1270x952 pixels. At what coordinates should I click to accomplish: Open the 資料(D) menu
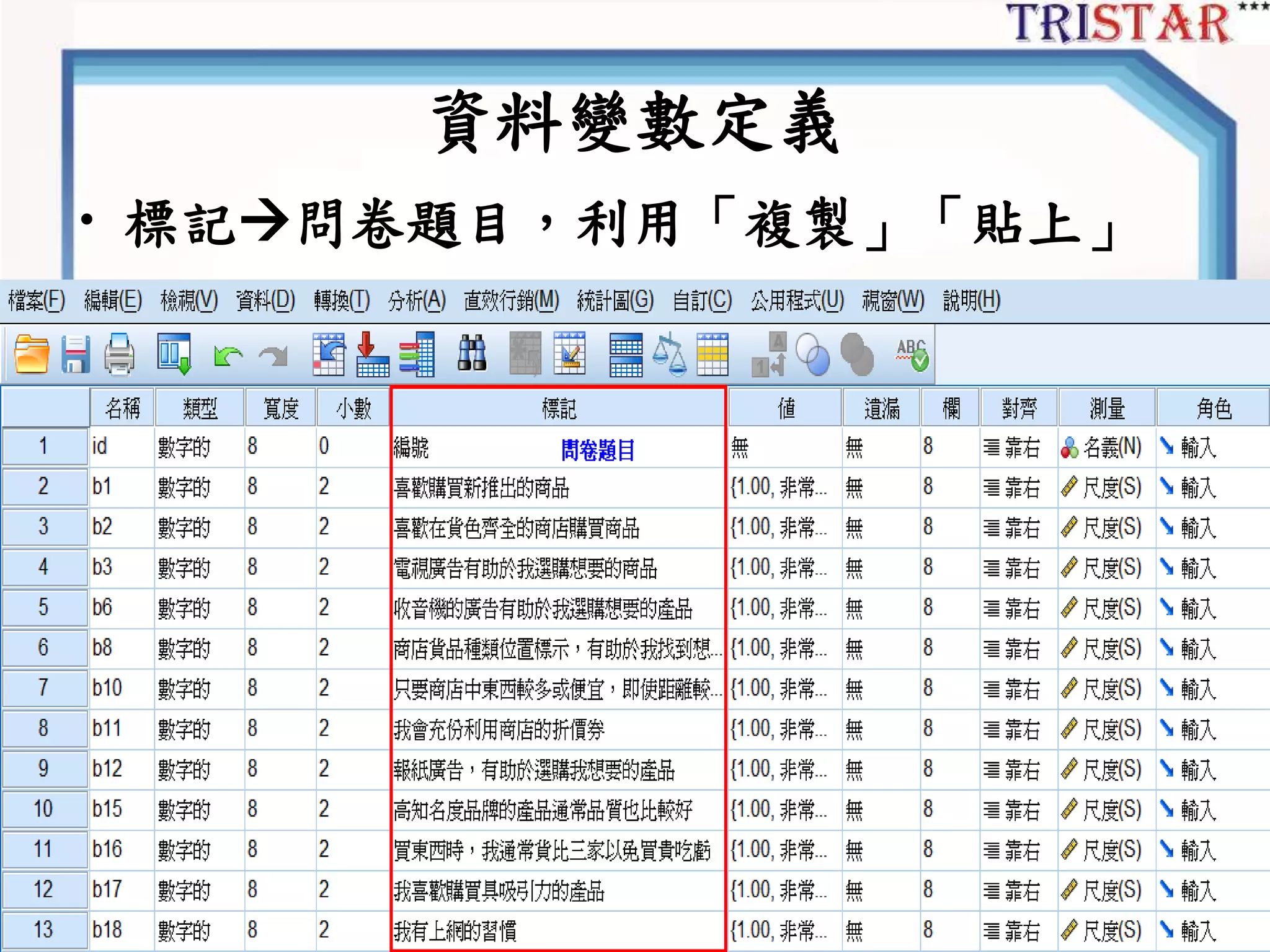(265, 301)
